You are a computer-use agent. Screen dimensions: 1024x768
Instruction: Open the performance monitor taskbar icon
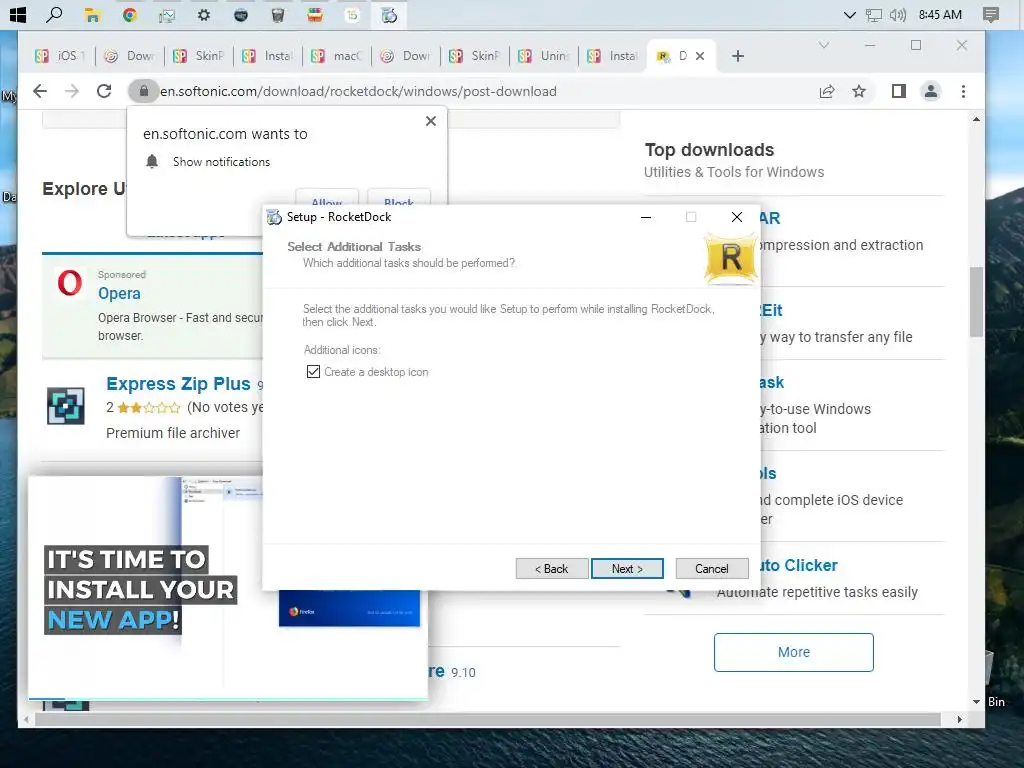167,15
